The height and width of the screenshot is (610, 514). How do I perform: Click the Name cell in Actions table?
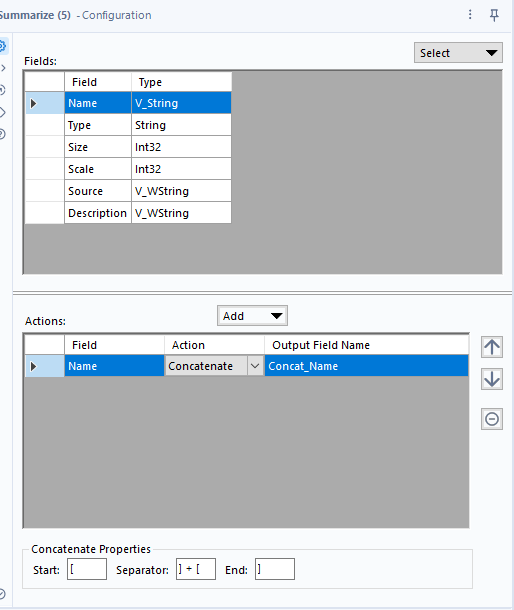(114, 366)
